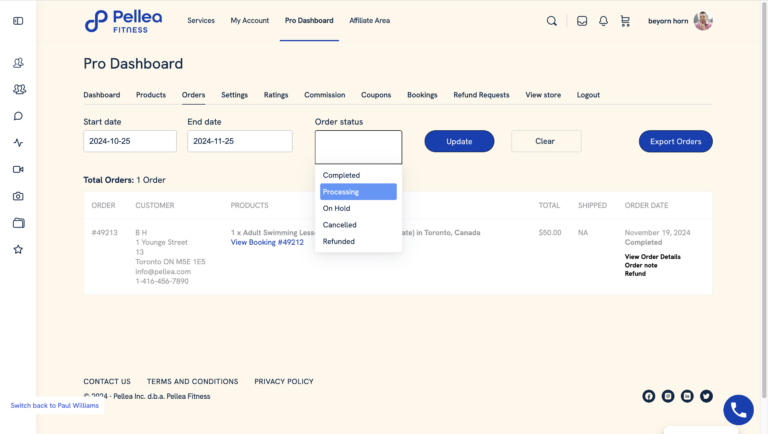Click the Logout tab
Screen dimensions: 768x434
tap(588, 95)
